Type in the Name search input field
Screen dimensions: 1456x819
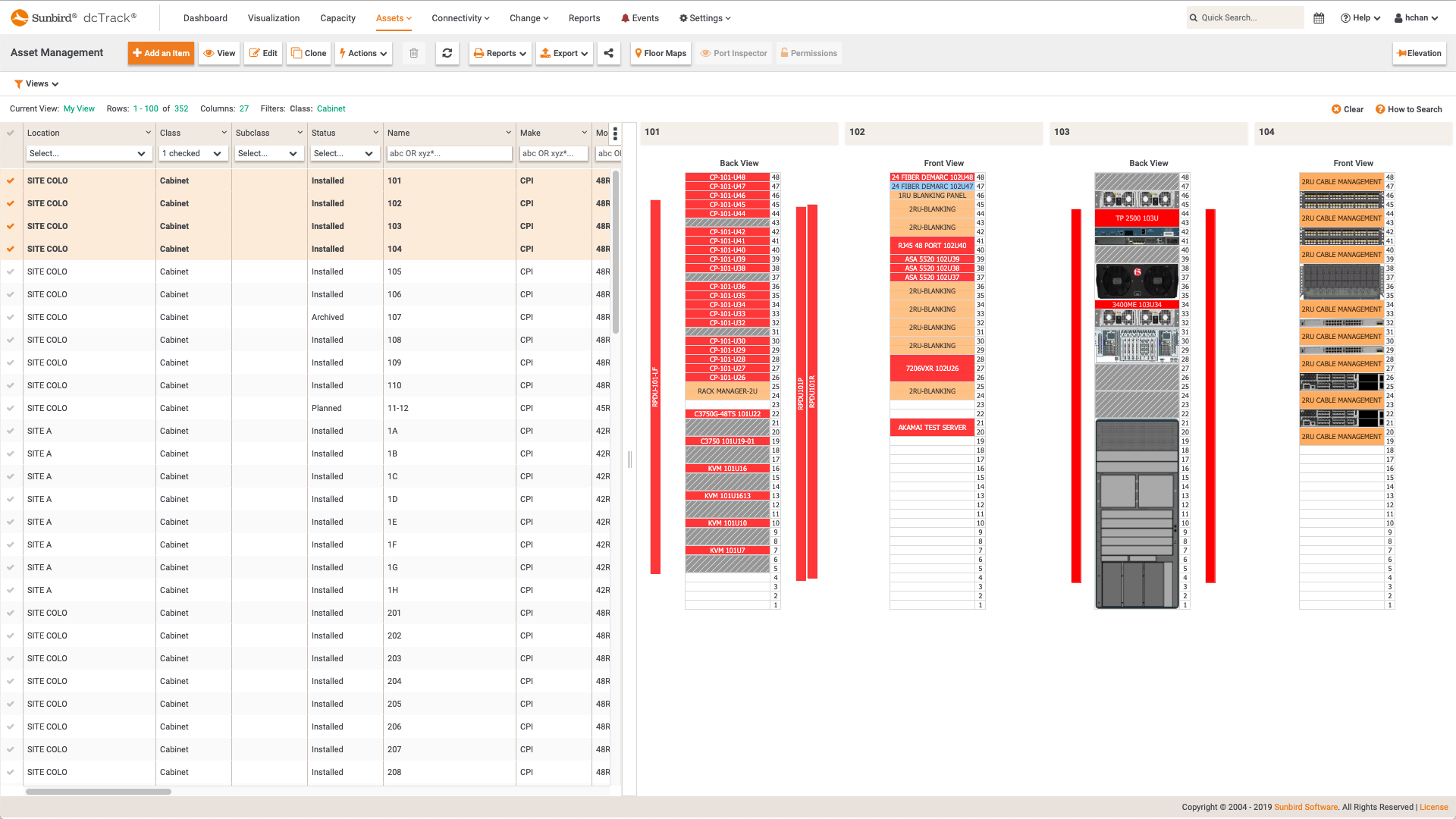(x=448, y=153)
